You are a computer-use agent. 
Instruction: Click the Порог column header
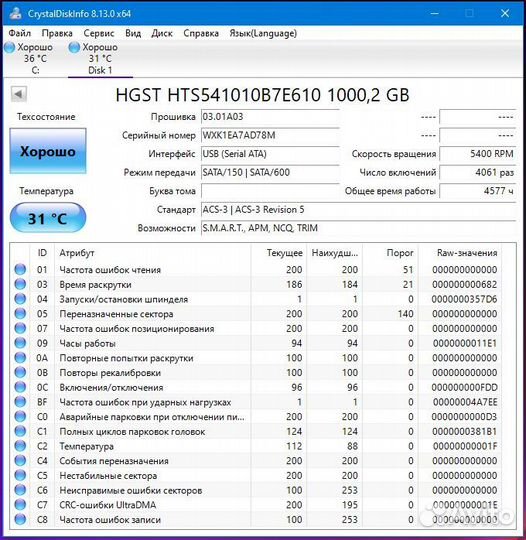coord(390,253)
